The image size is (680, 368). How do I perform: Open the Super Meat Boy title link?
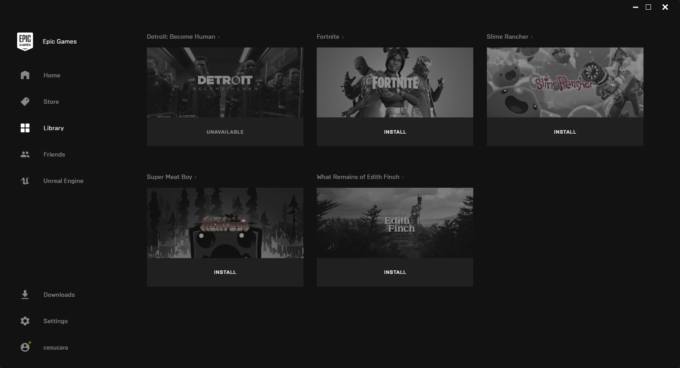click(169, 177)
